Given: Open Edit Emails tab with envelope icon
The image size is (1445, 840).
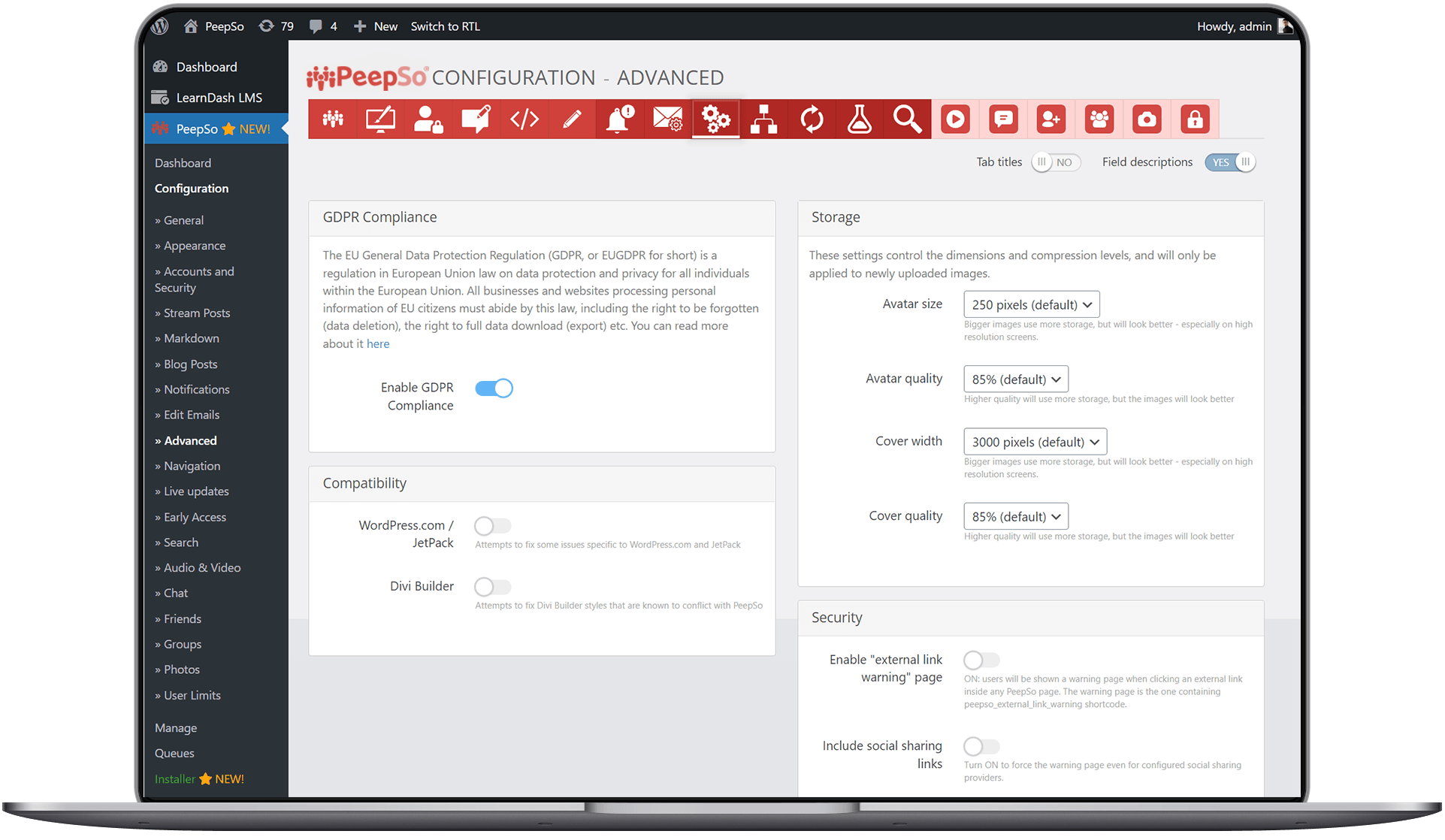Looking at the screenshot, I should [x=668, y=119].
